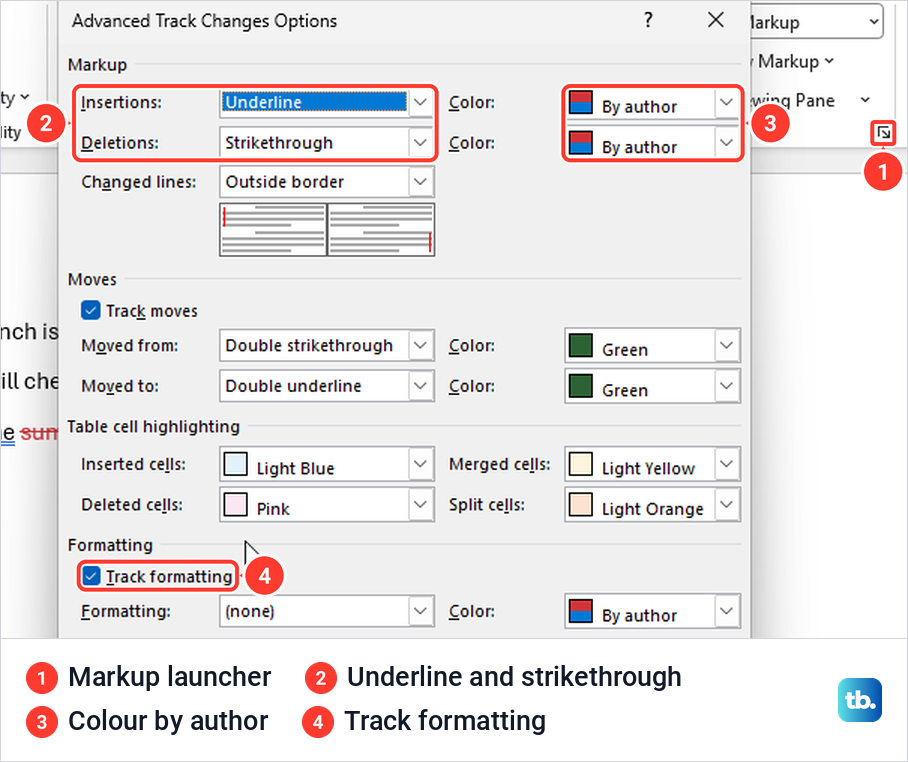Viewport: 908px width, 762px height.
Task: Click the Track moves label text
Action: point(152,311)
